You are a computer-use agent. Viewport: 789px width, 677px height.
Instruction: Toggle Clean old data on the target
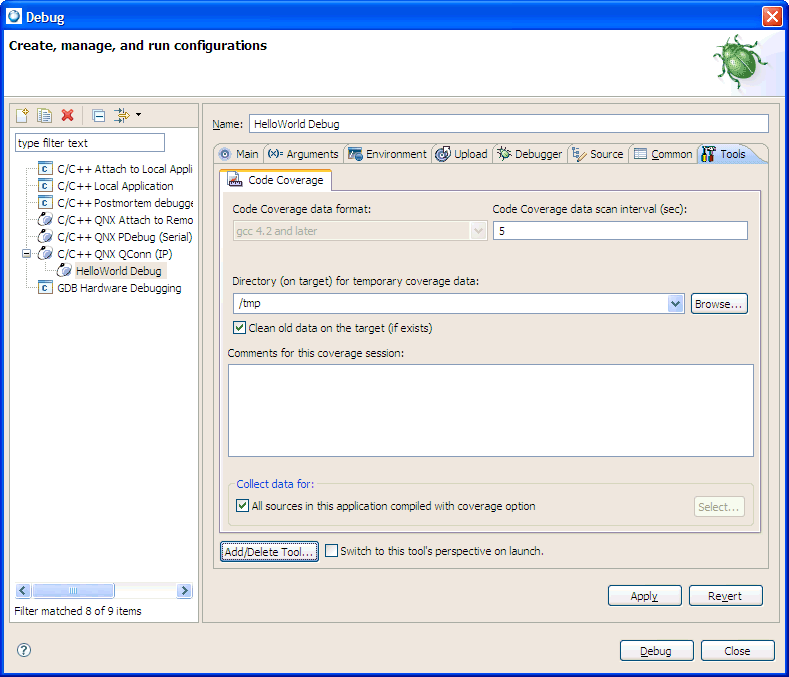pos(240,328)
